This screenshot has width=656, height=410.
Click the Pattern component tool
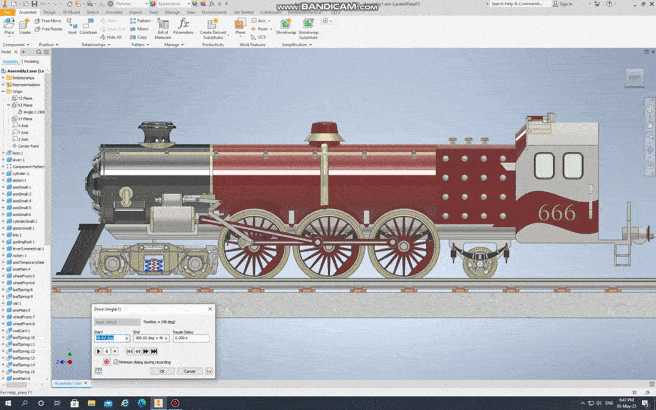(x=140, y=20)
